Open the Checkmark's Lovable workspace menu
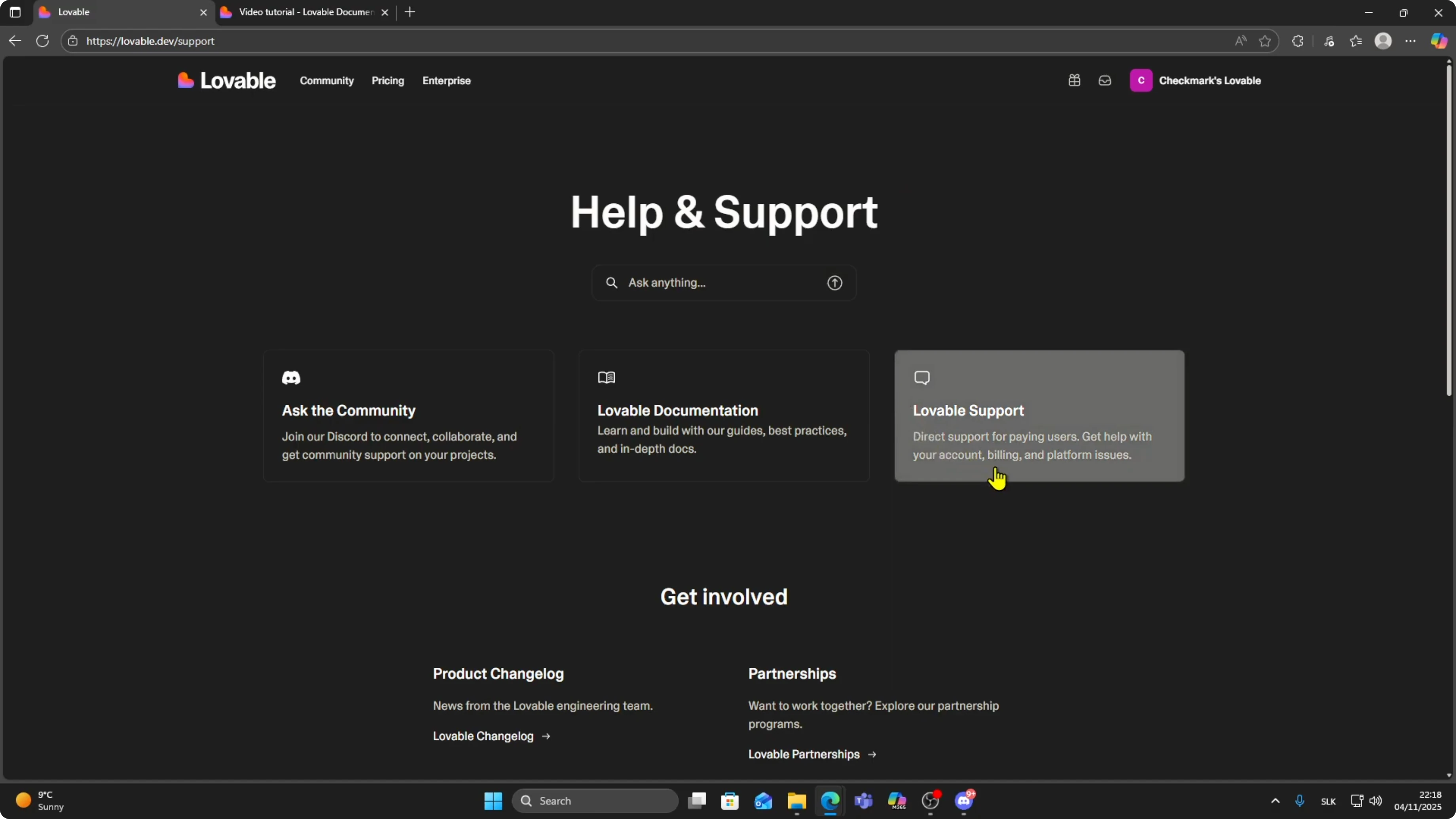The height and width of the screenshot is (819, 1456). pyautogui.click(x=1195, y=80)
